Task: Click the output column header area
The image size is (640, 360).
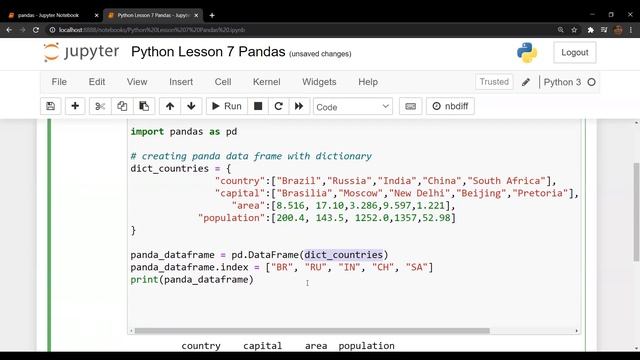Action: point(316,346)
